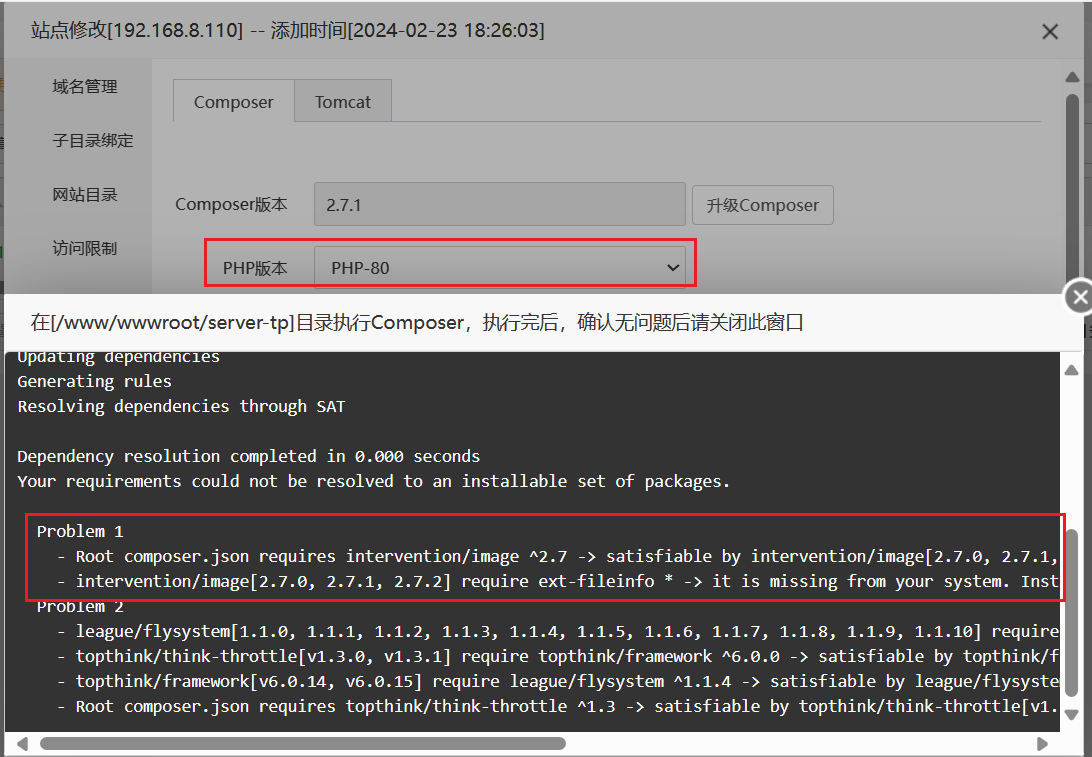Click line 'Root composer.json requires intervention/image'

coord(557,556)
